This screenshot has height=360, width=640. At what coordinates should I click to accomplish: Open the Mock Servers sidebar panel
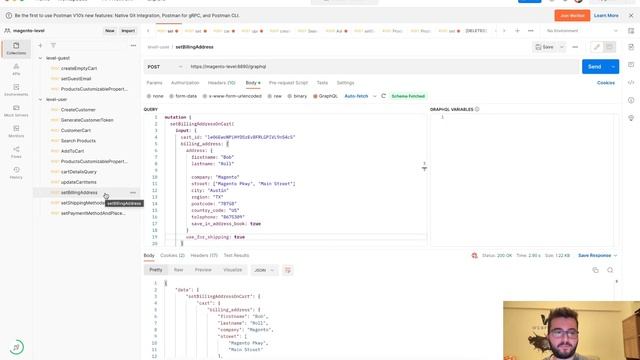click(x=16, y=111)
